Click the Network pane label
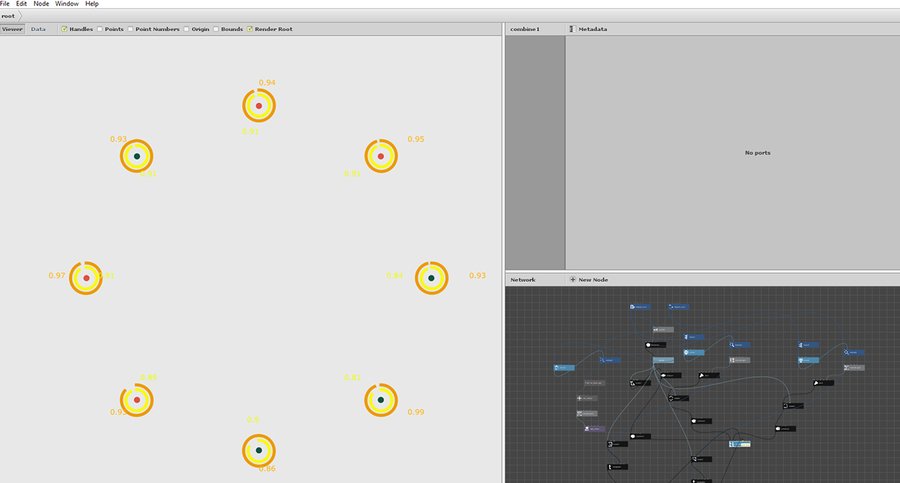Viewport: 900px width, 483px height. click(523, 280)
